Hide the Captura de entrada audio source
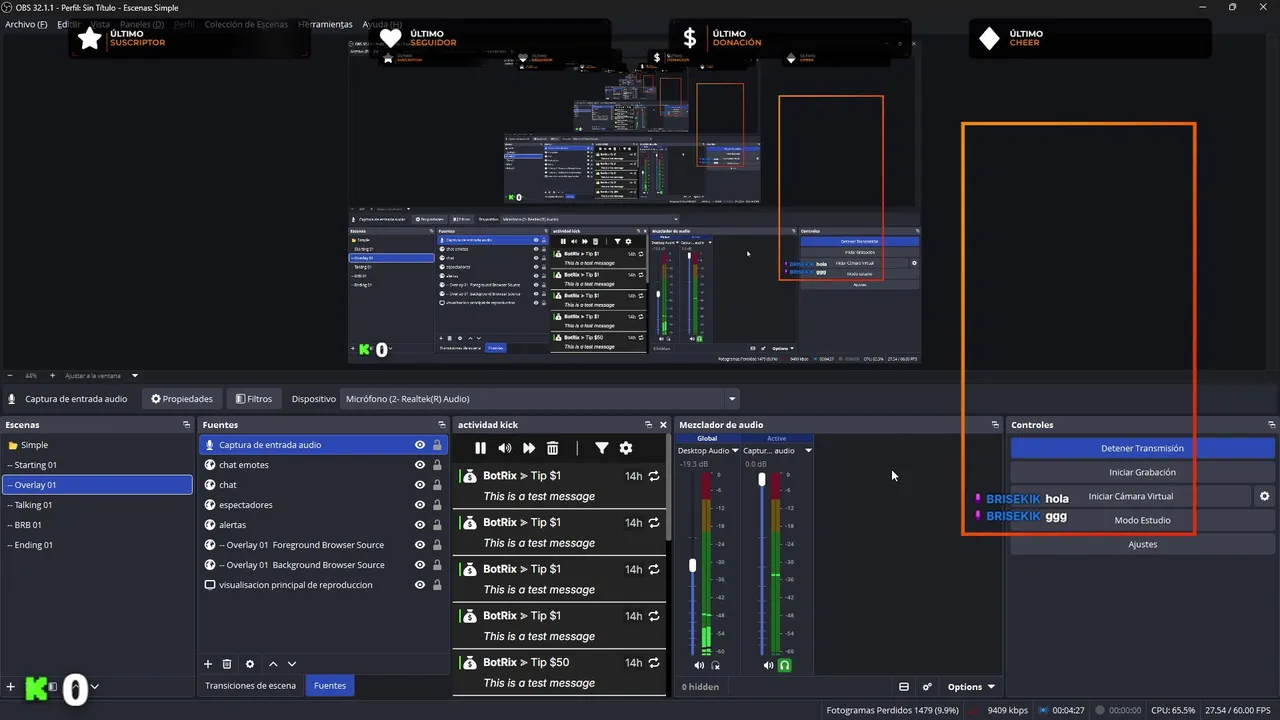Screen dimensions: 1280x720 point(420,445)
